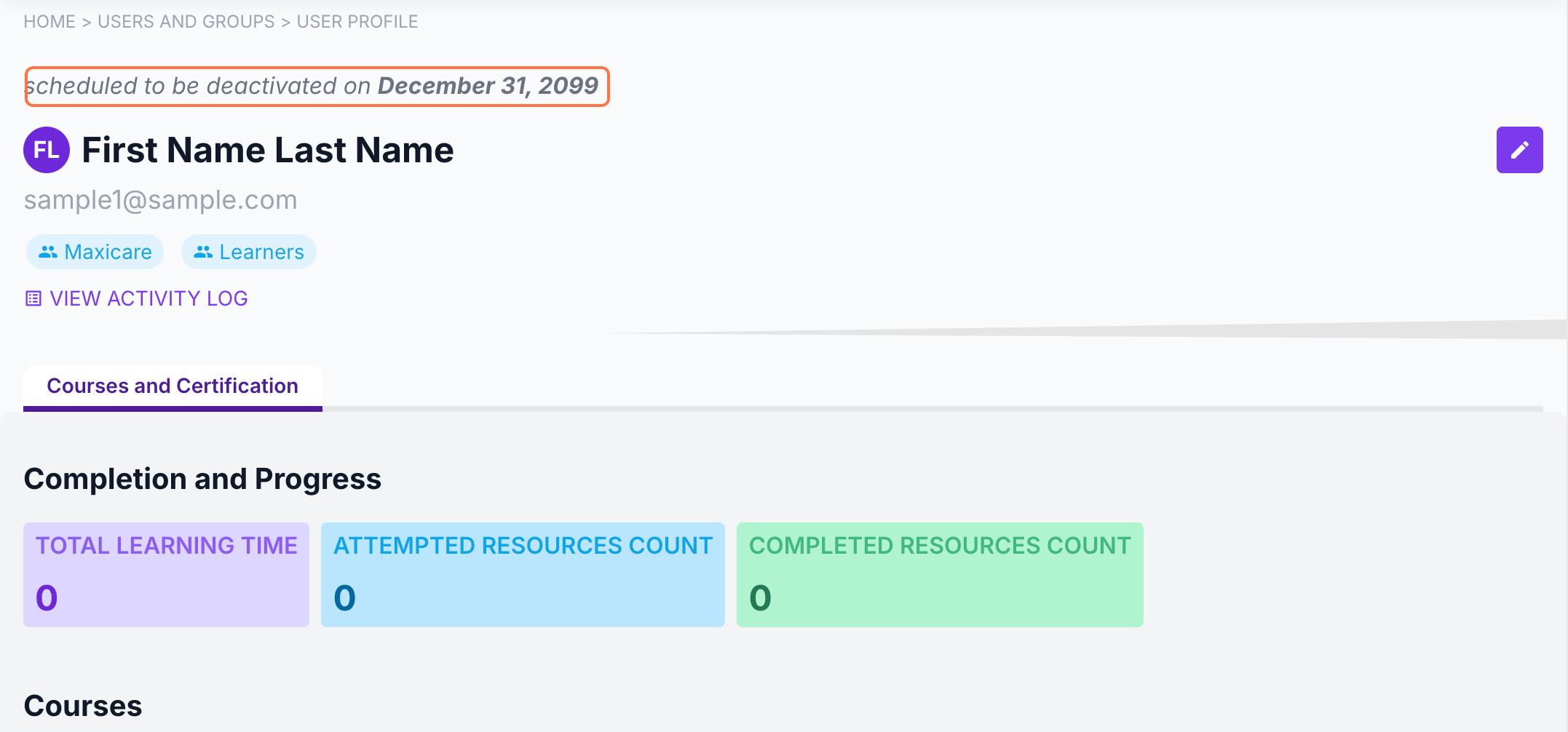Click the activity log list icon
Viewport: 1568px width, 732px height.
point(33,298)
